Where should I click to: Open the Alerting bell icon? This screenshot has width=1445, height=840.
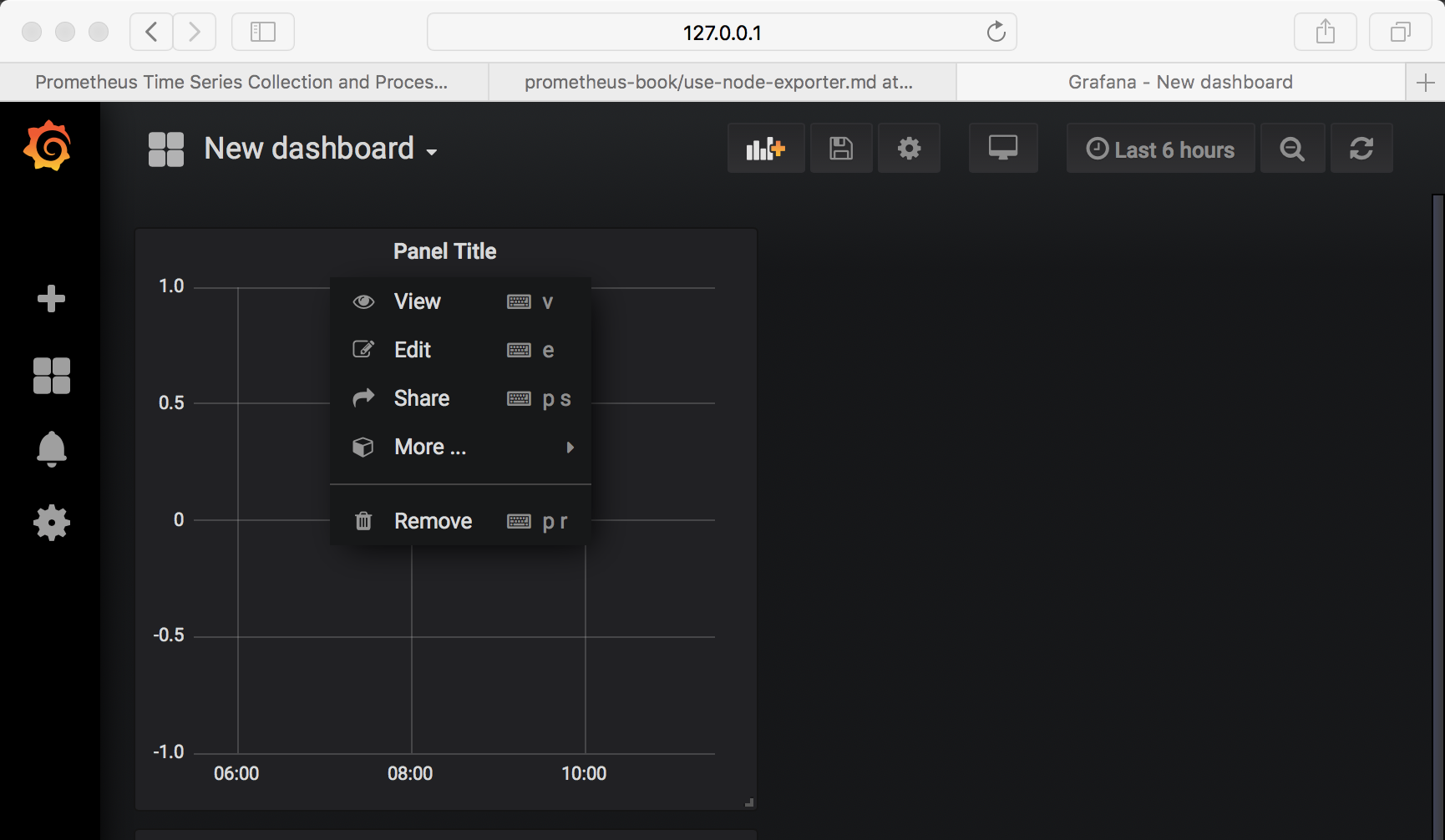52,449
